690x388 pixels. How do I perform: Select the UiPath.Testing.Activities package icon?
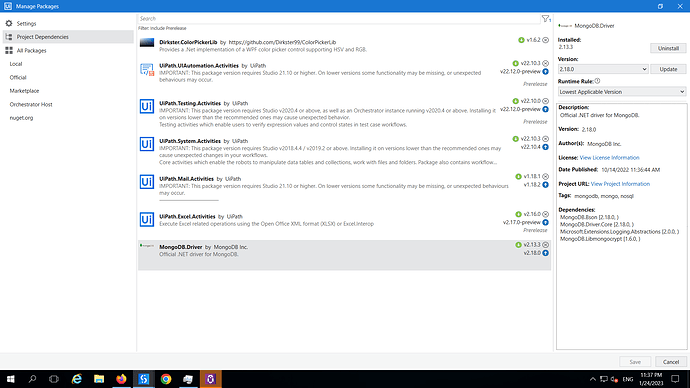pyautogui.click(x=147, y=106)
